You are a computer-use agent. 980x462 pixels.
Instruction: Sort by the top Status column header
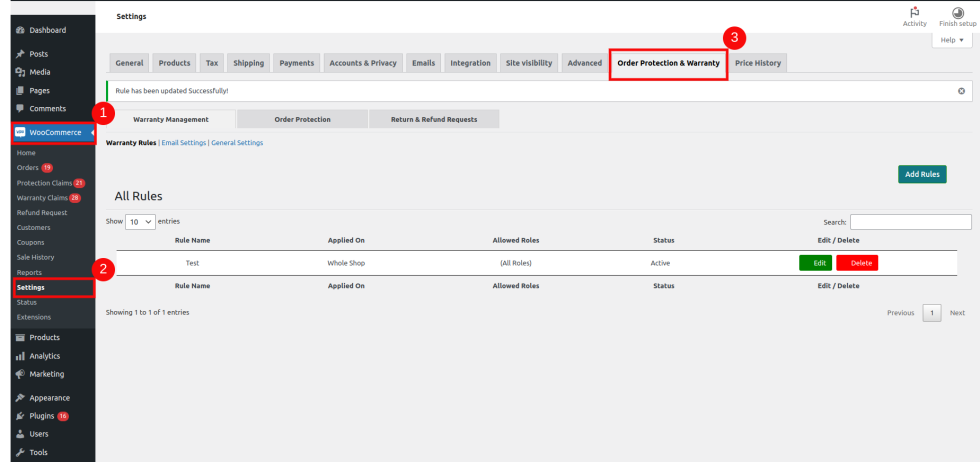(664, 240)
